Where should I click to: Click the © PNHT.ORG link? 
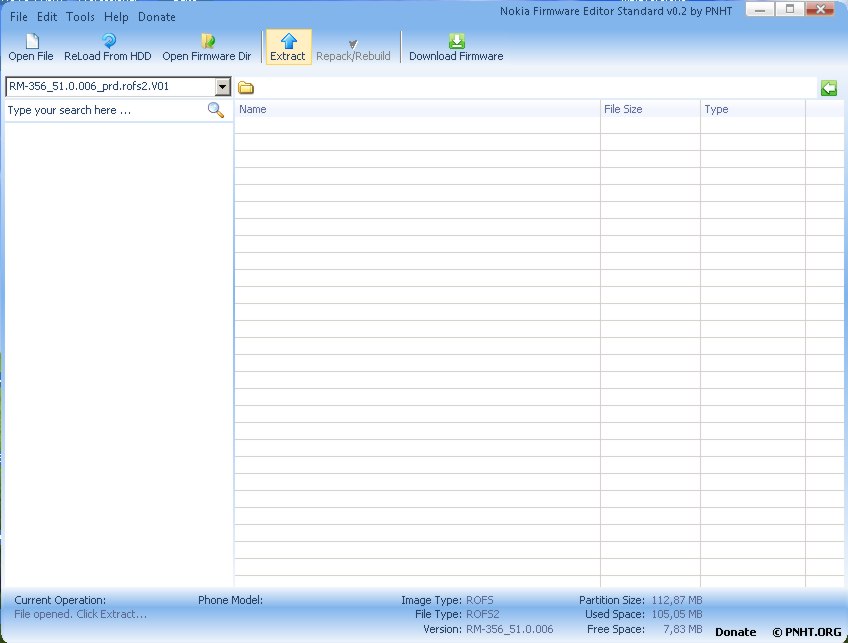click(x=806, y=632)
